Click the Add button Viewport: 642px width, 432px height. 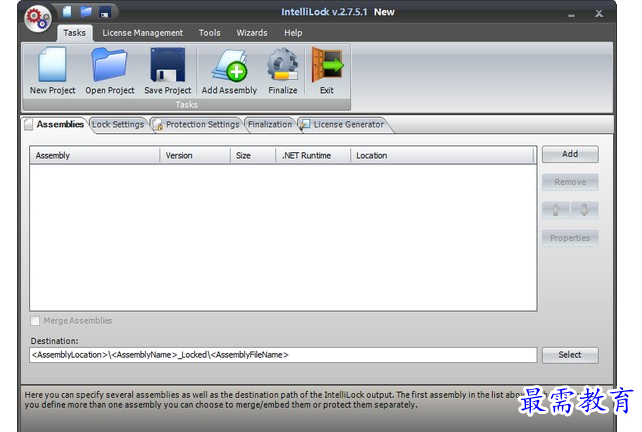pyautogui.click(x=570, y=154)
